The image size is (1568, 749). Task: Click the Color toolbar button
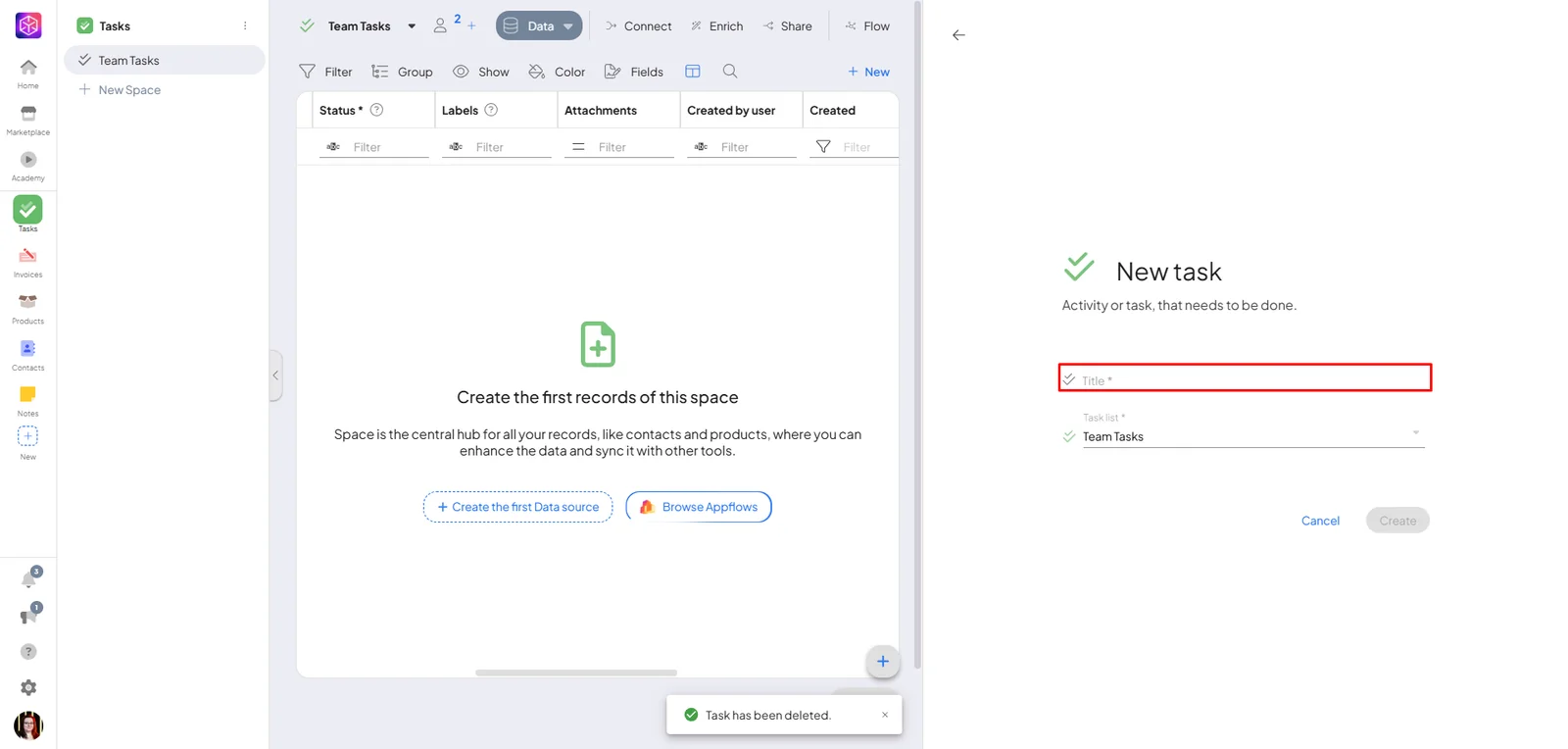coord(557,72)
